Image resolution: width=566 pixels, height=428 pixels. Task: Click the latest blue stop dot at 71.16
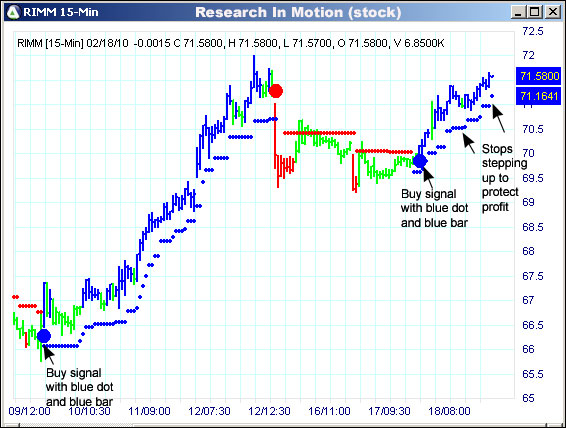point(492,96)
